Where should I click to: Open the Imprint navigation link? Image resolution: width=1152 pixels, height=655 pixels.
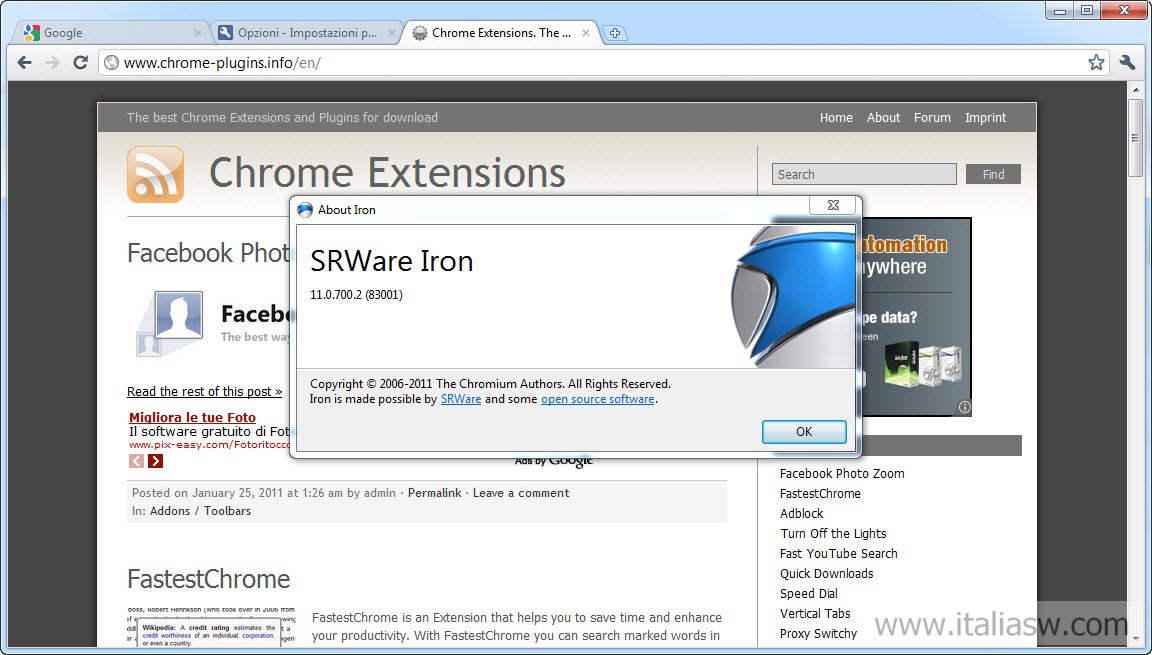tap(985, 117)
